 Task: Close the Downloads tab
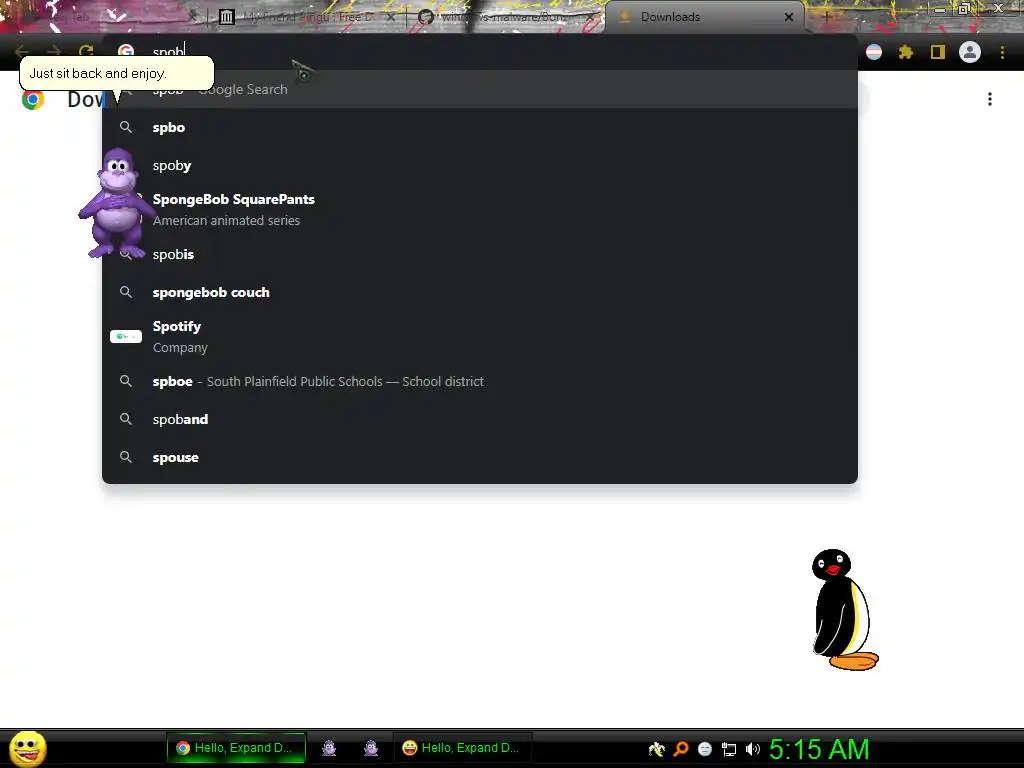789,17
